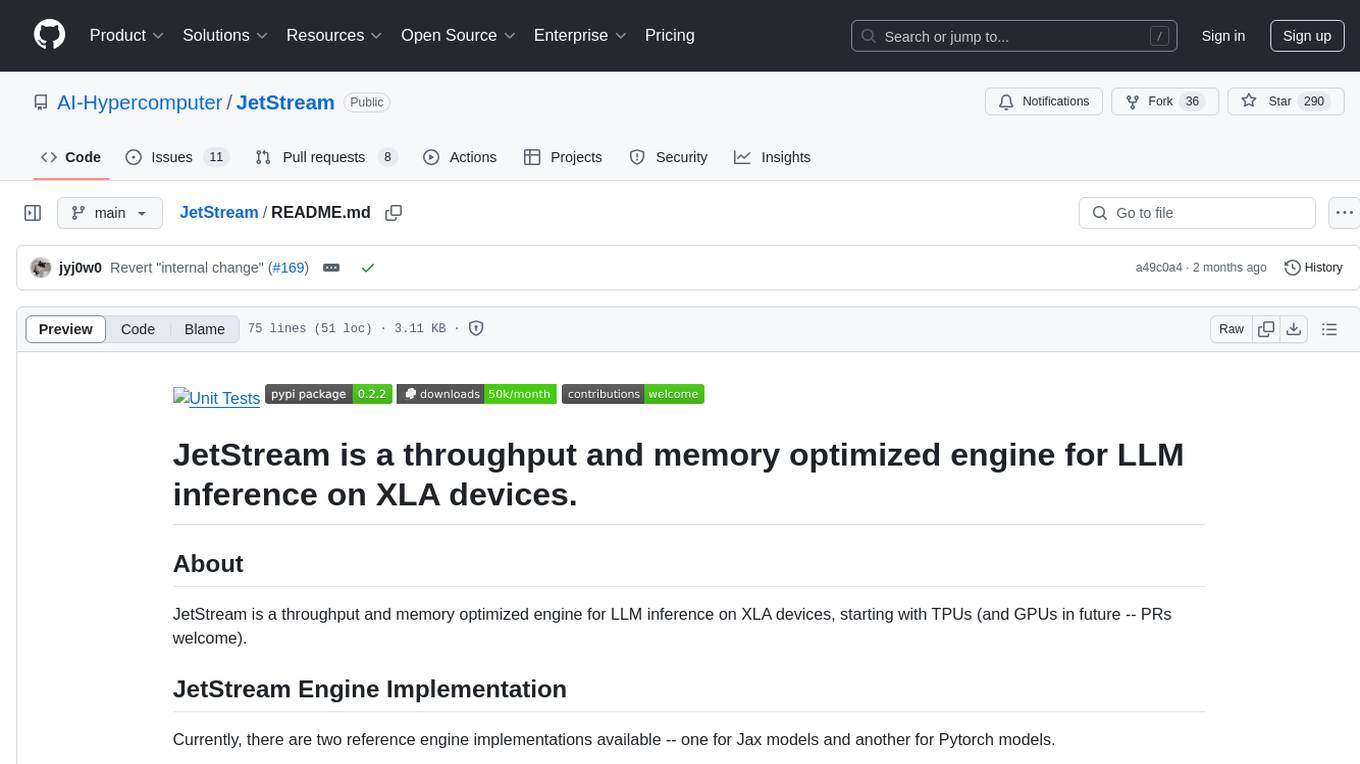Screen dimensions: 1360x764
Task: Open the file History
Action: coord(1313,268)
